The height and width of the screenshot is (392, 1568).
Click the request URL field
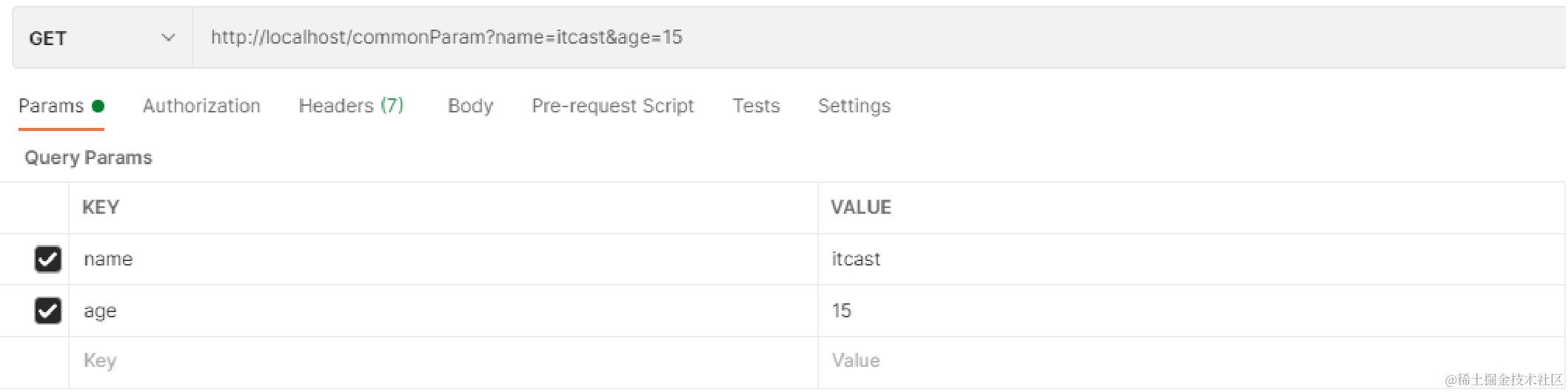[814, 38]
